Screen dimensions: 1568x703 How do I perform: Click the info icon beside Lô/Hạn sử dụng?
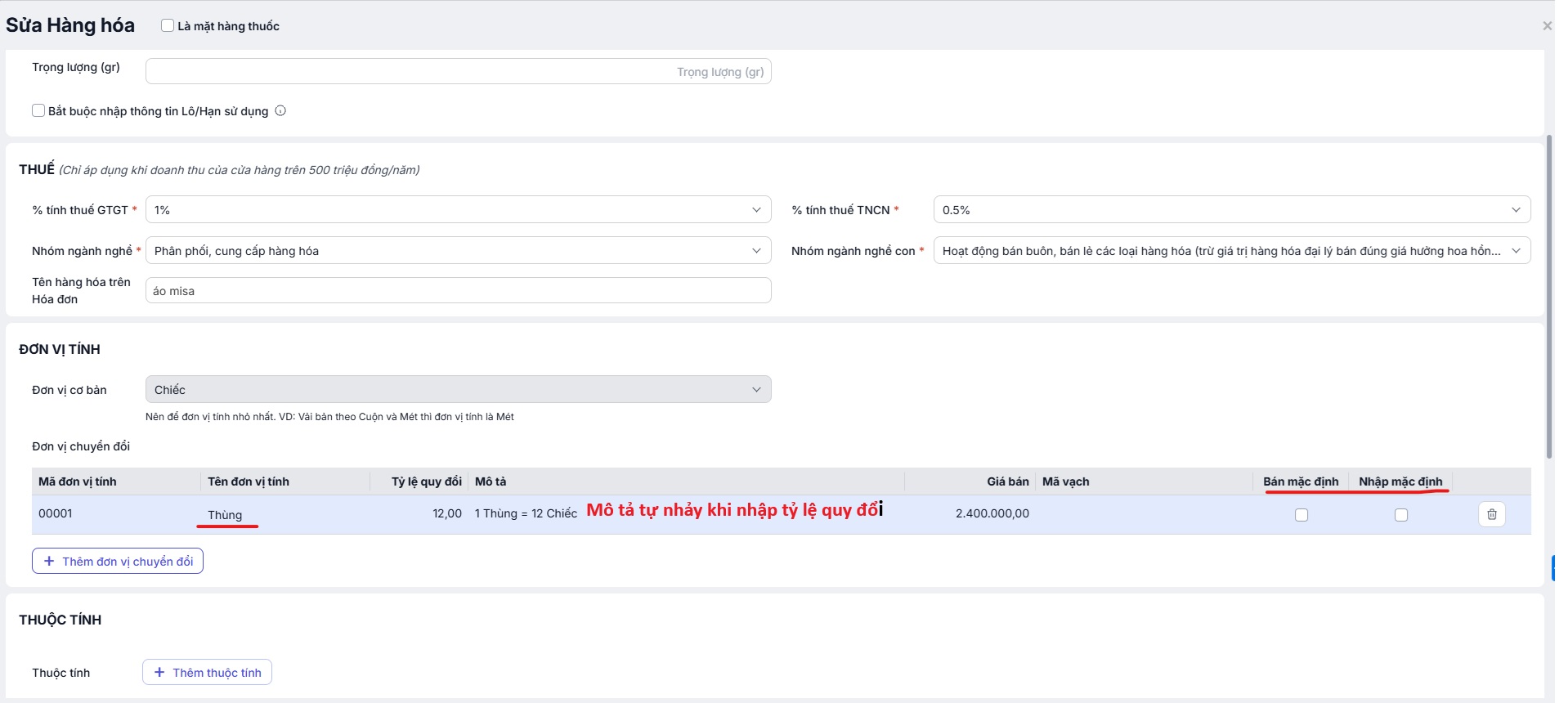(280, 111)
